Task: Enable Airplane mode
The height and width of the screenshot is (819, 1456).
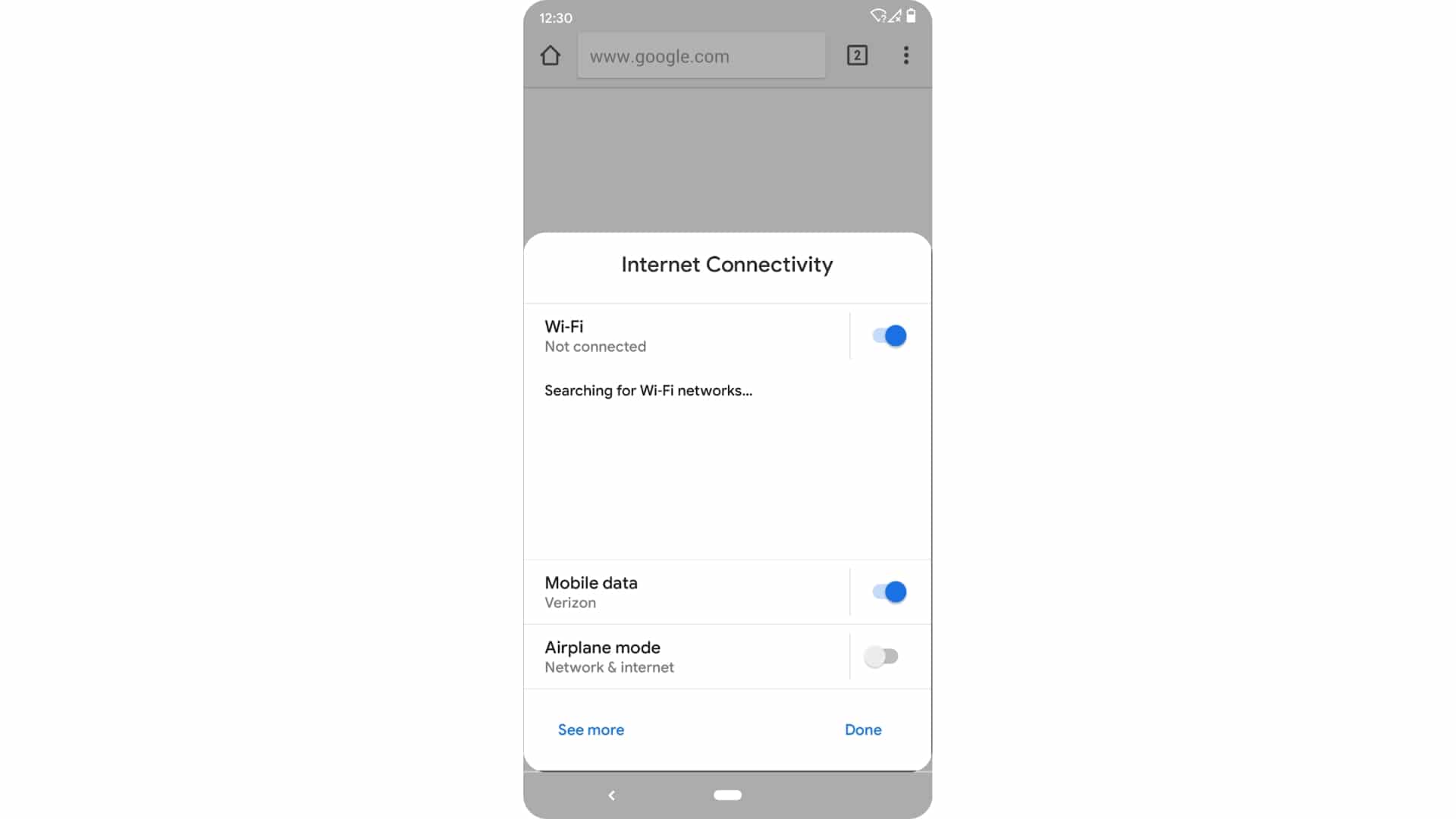Action: 881,656
